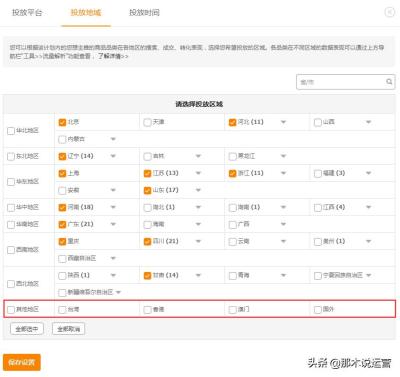Viewport: 400px width, 377px height.
Task: Expand the 江苏 (13) dropdown arrow
Action: click(x=198, y=173)
